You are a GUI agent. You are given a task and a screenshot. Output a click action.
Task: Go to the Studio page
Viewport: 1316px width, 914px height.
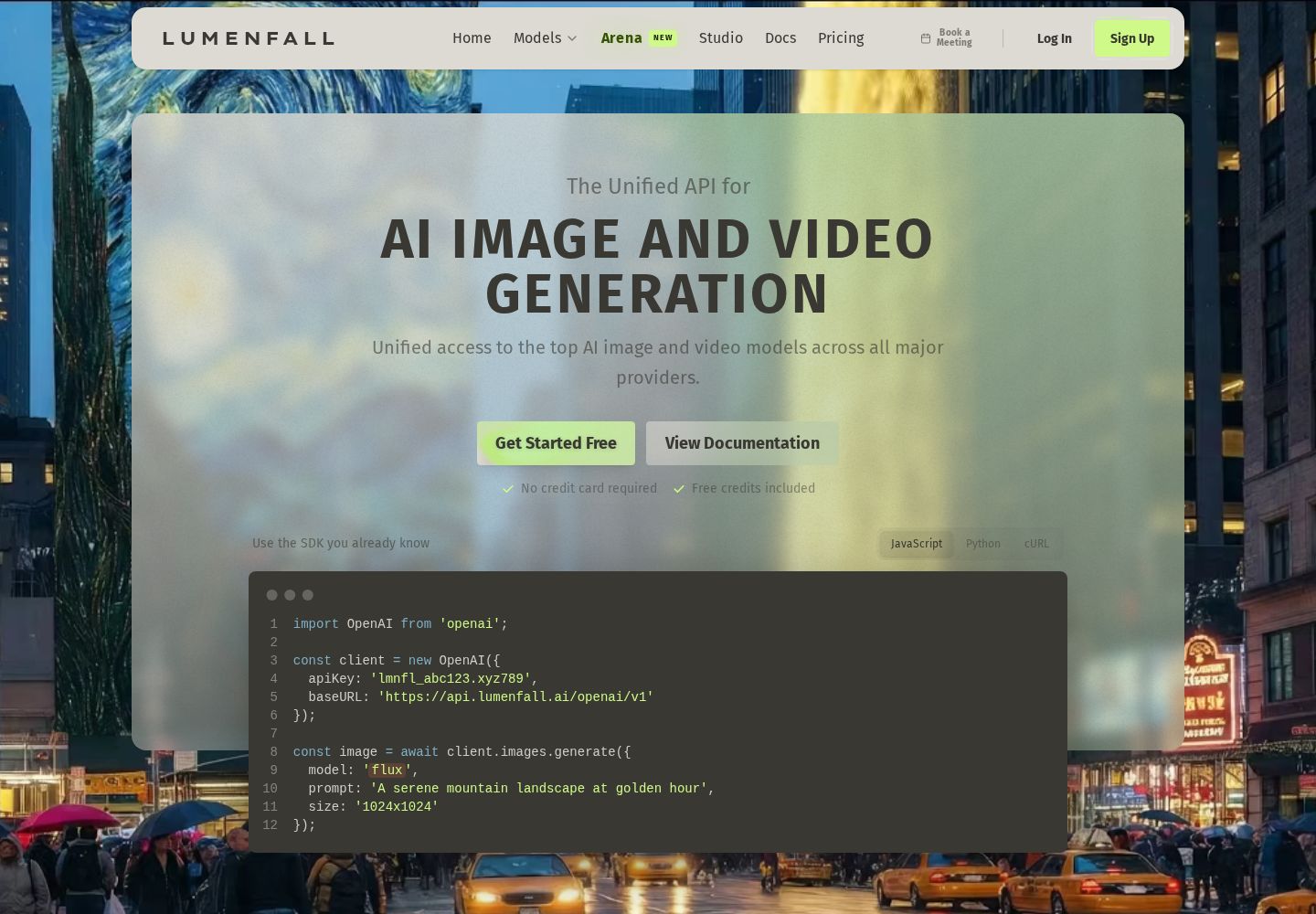pos(721,38)
